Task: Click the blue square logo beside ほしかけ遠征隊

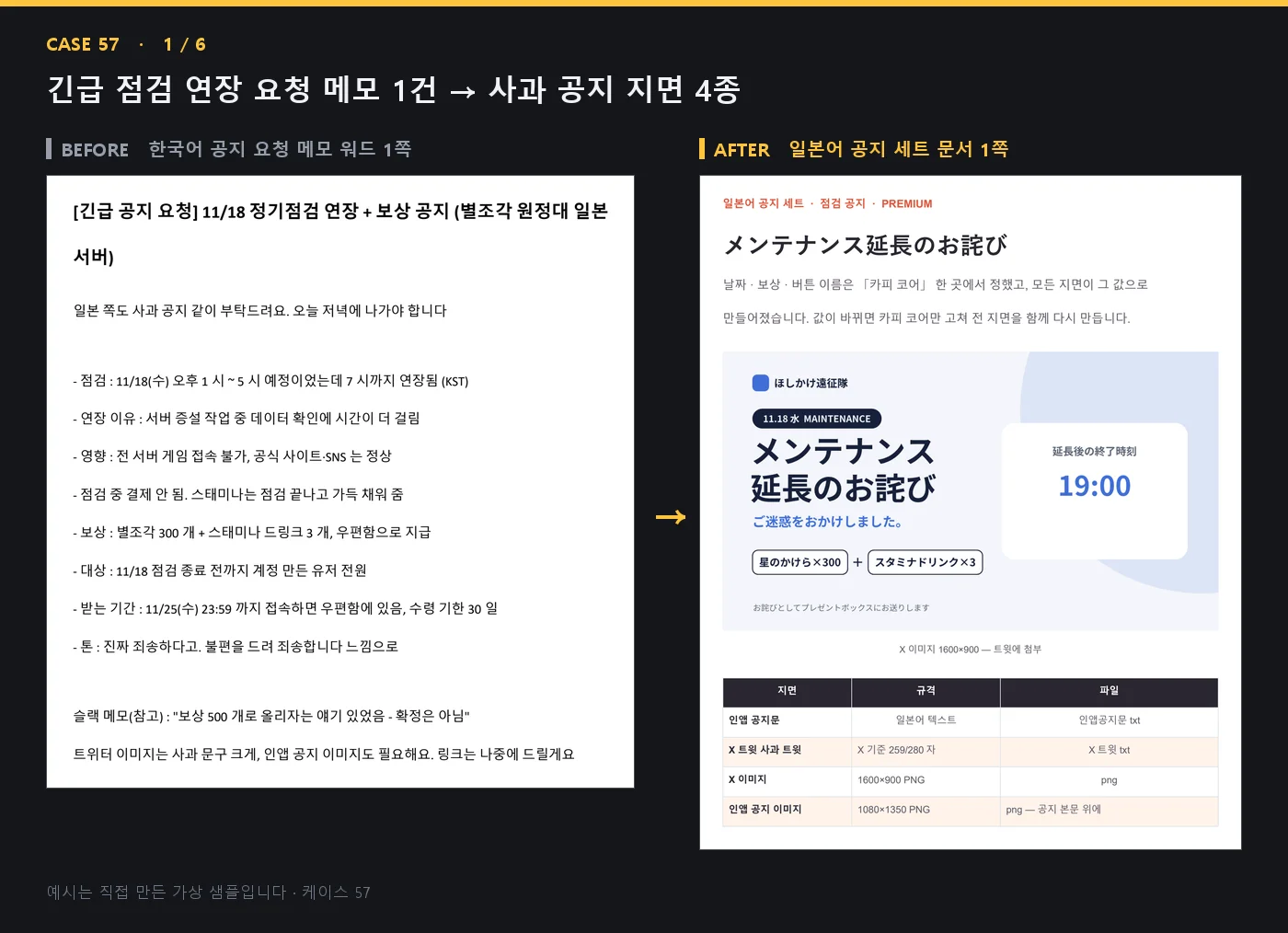Action: pyautogui.click(x=760, y=383)
